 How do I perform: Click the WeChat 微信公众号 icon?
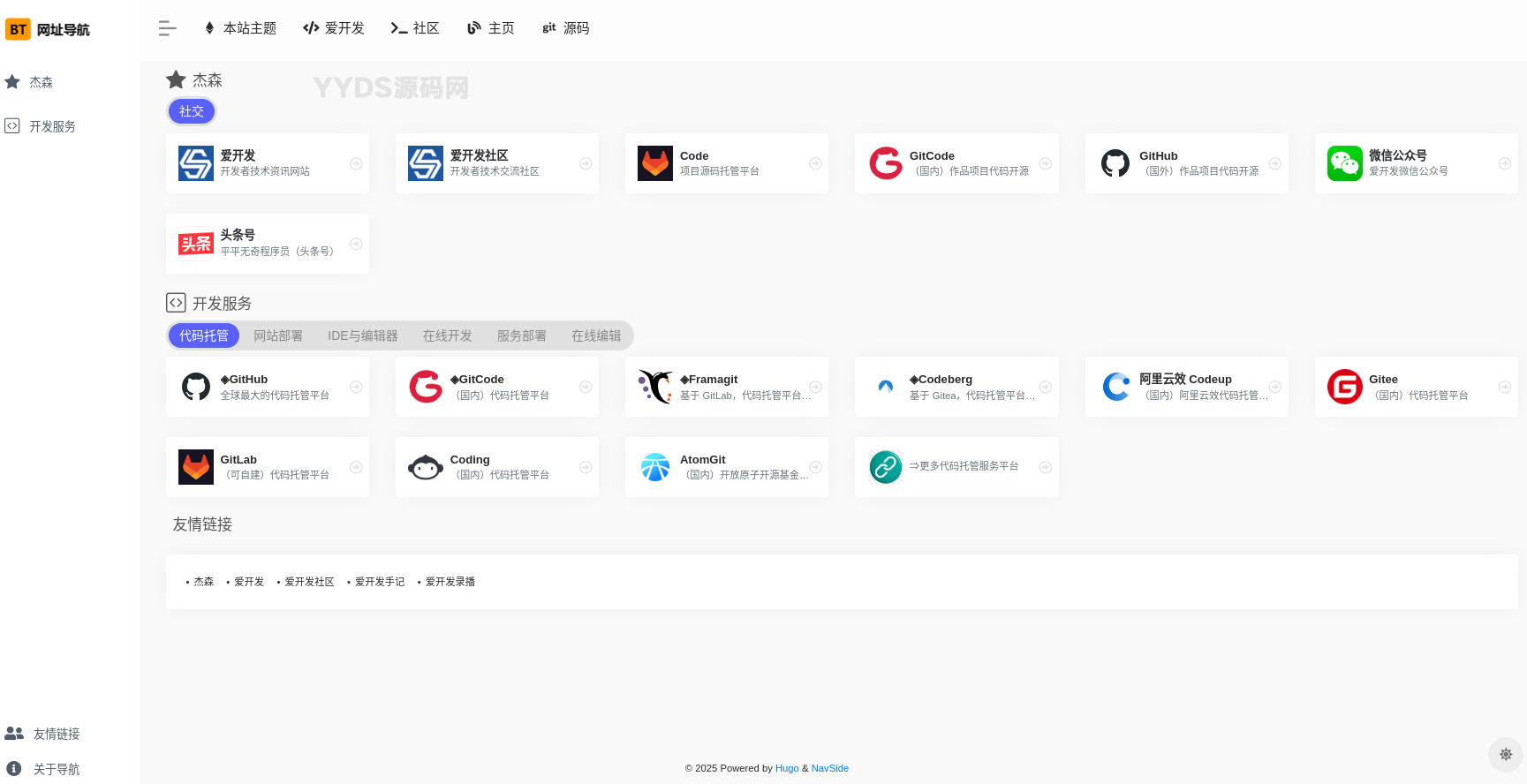pyautogui.click(x=1344, y=163)
